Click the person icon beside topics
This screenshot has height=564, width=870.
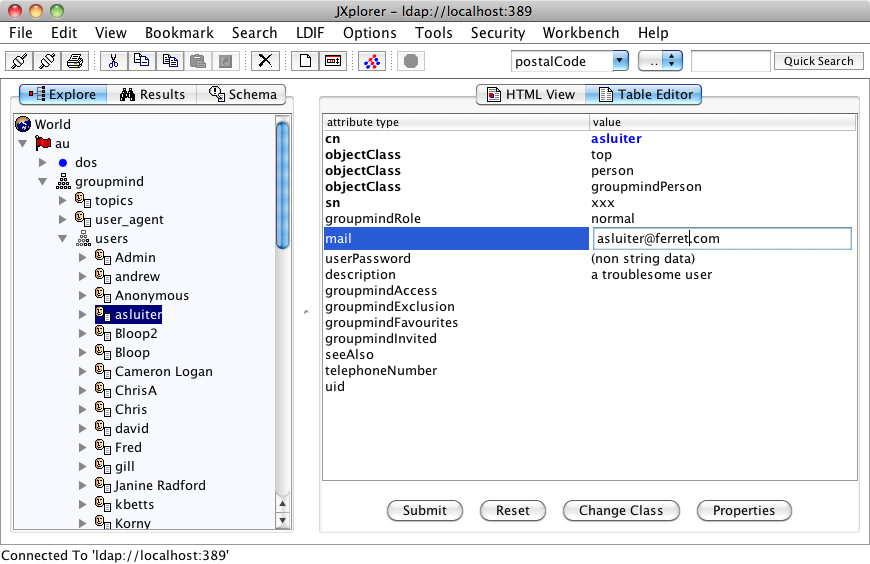pyautogui.click(x=83, y=200)
